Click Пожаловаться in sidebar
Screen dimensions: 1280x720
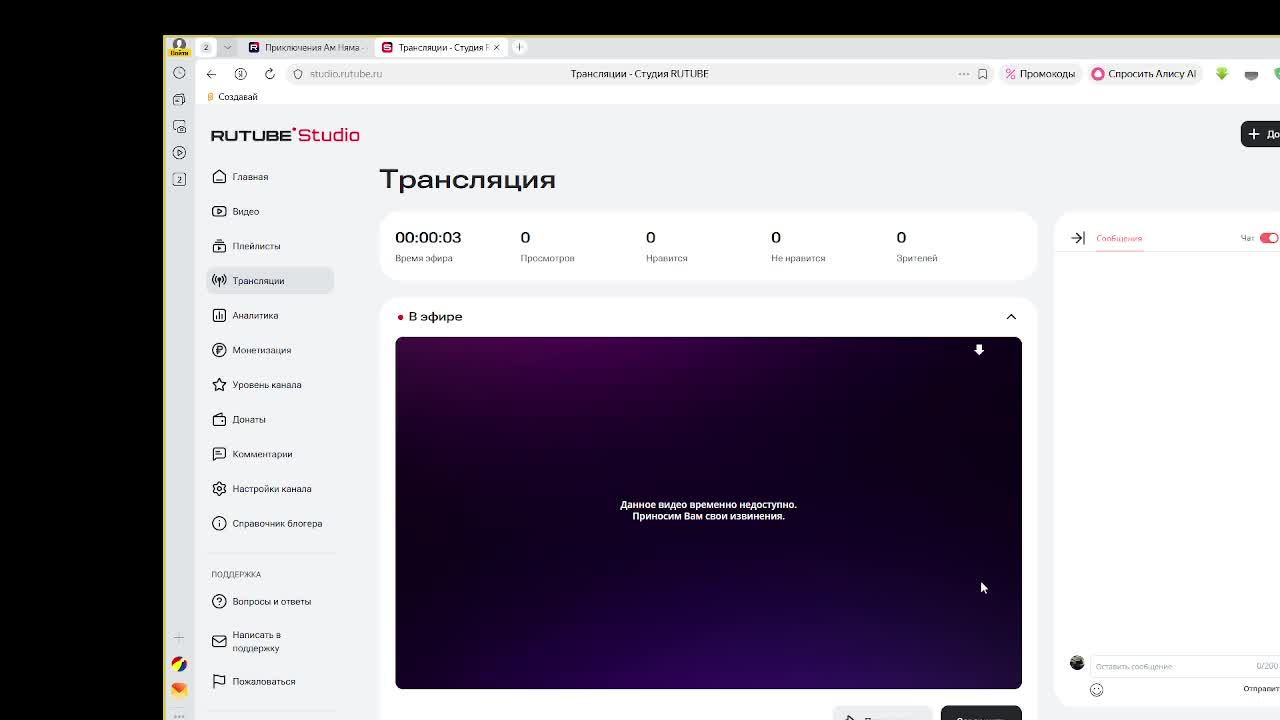click(263, 681)
